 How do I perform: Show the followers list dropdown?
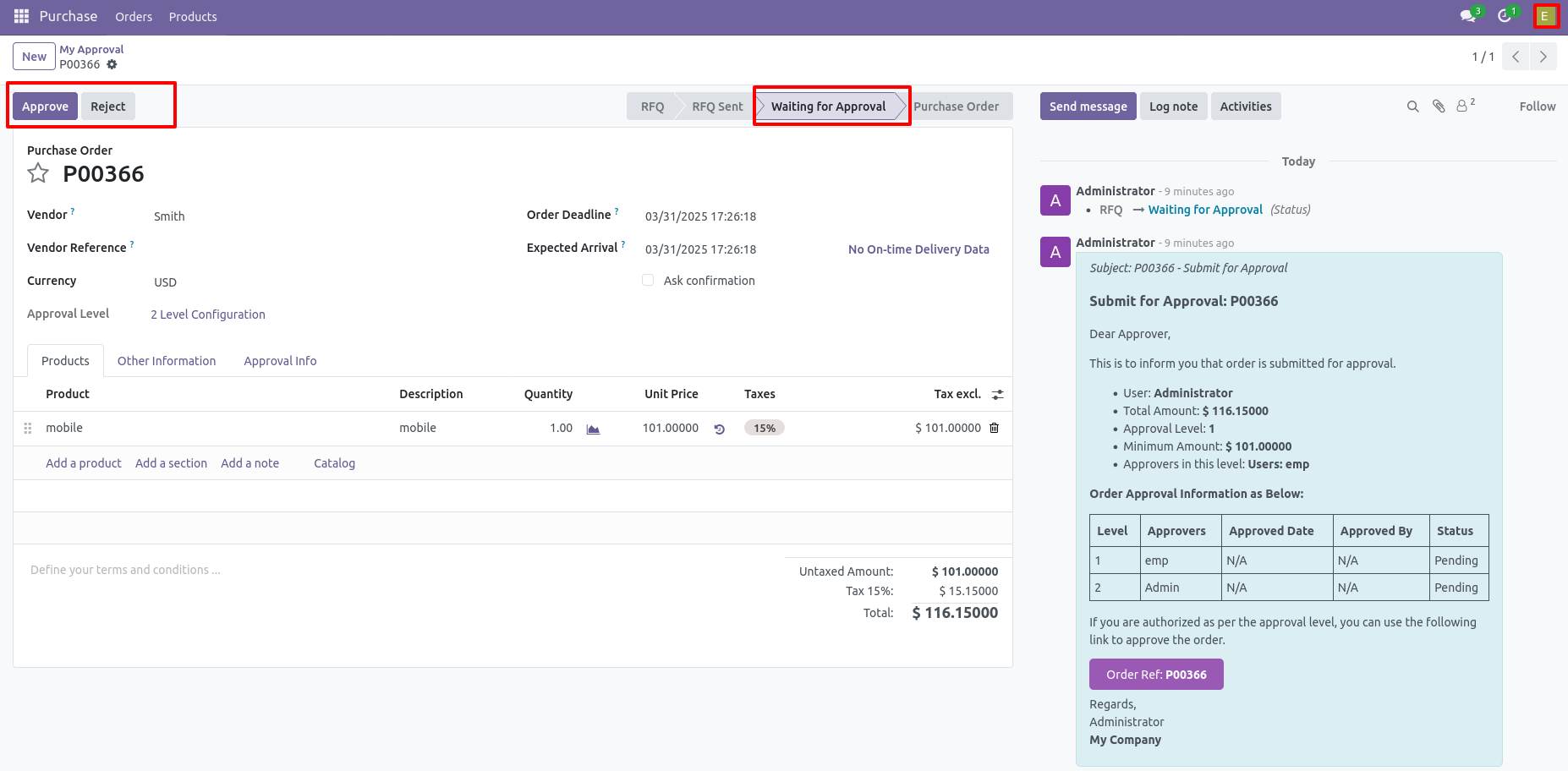click(x=1465, y=106)
